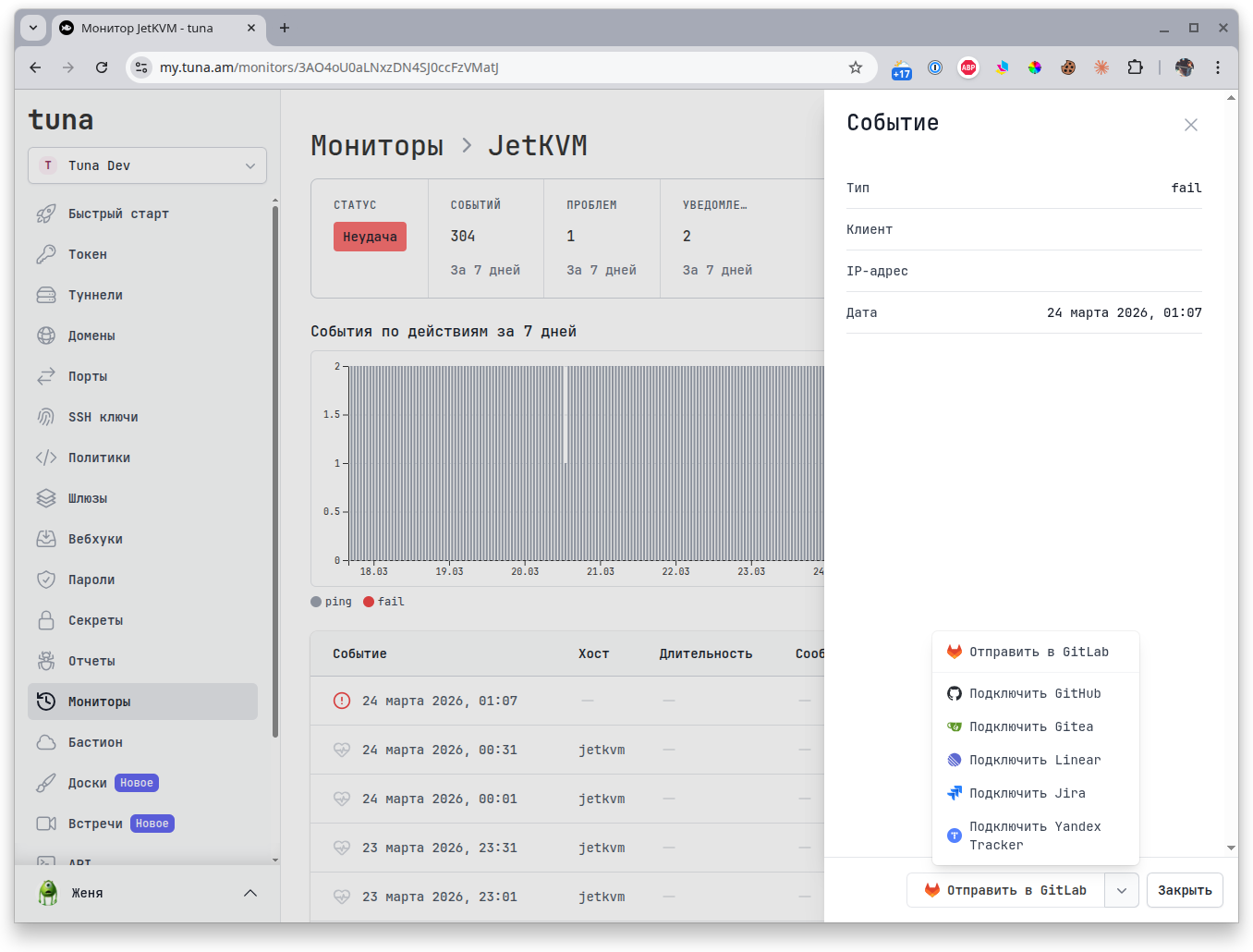Open the AdBlock Plus extension
1253x952 pixels.
(967, 67)
